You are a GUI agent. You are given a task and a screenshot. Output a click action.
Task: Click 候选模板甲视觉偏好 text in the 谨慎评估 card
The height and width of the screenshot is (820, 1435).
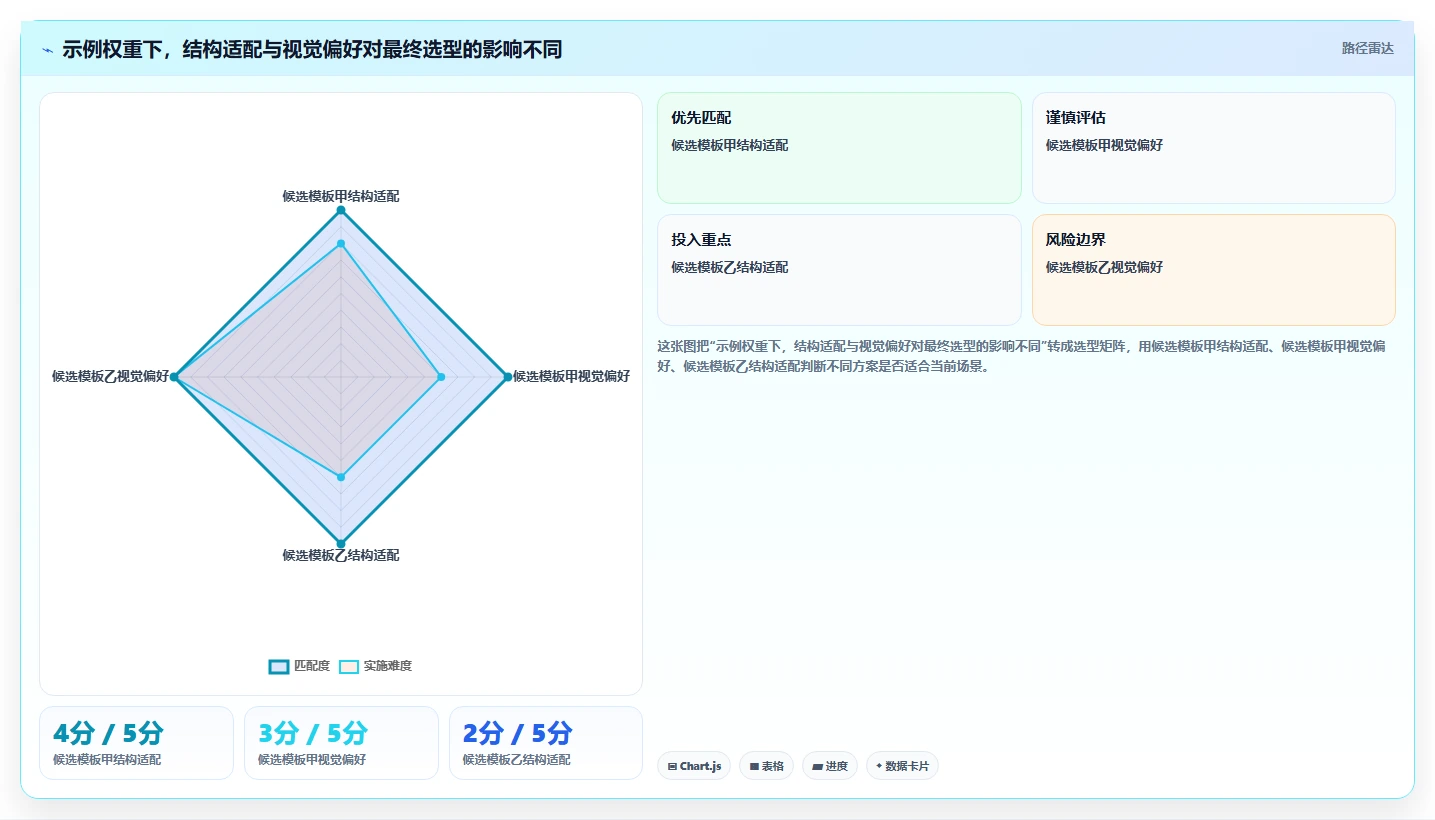pyautogui.click(x=1105, y=145)
